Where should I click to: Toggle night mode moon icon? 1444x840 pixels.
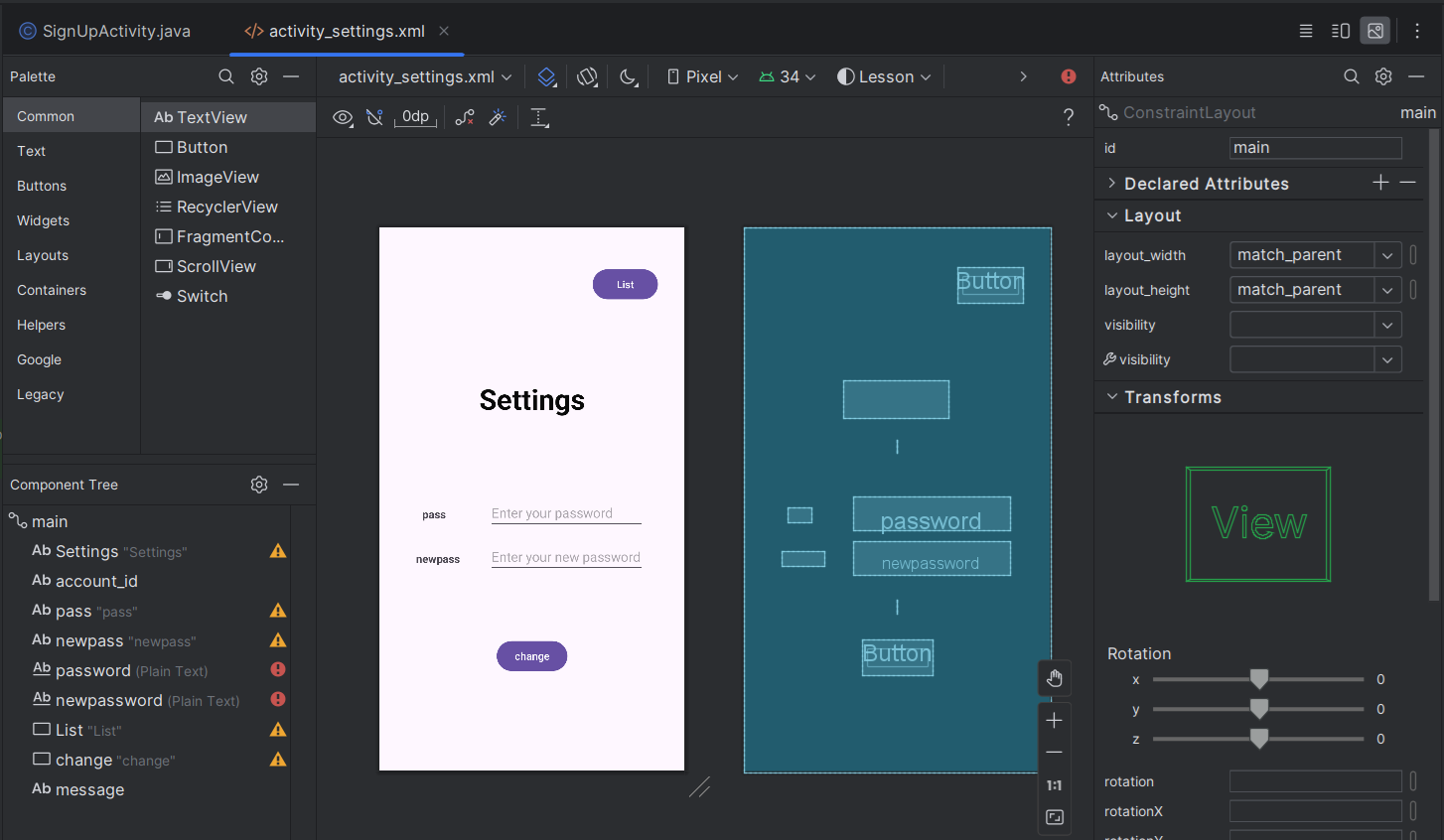pos(629,76)
